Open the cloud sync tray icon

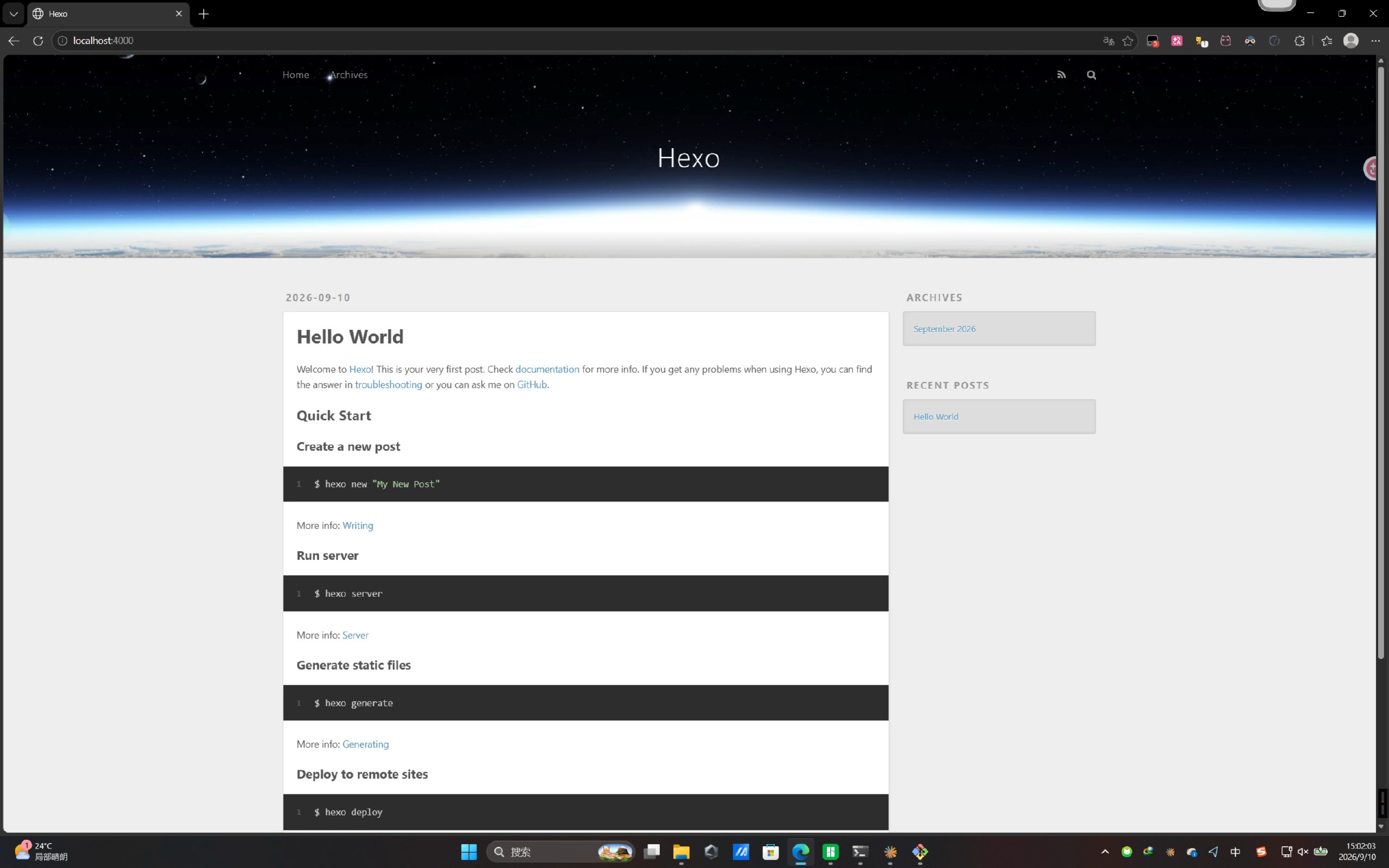pyautogui.click(x=1192, y=852)
